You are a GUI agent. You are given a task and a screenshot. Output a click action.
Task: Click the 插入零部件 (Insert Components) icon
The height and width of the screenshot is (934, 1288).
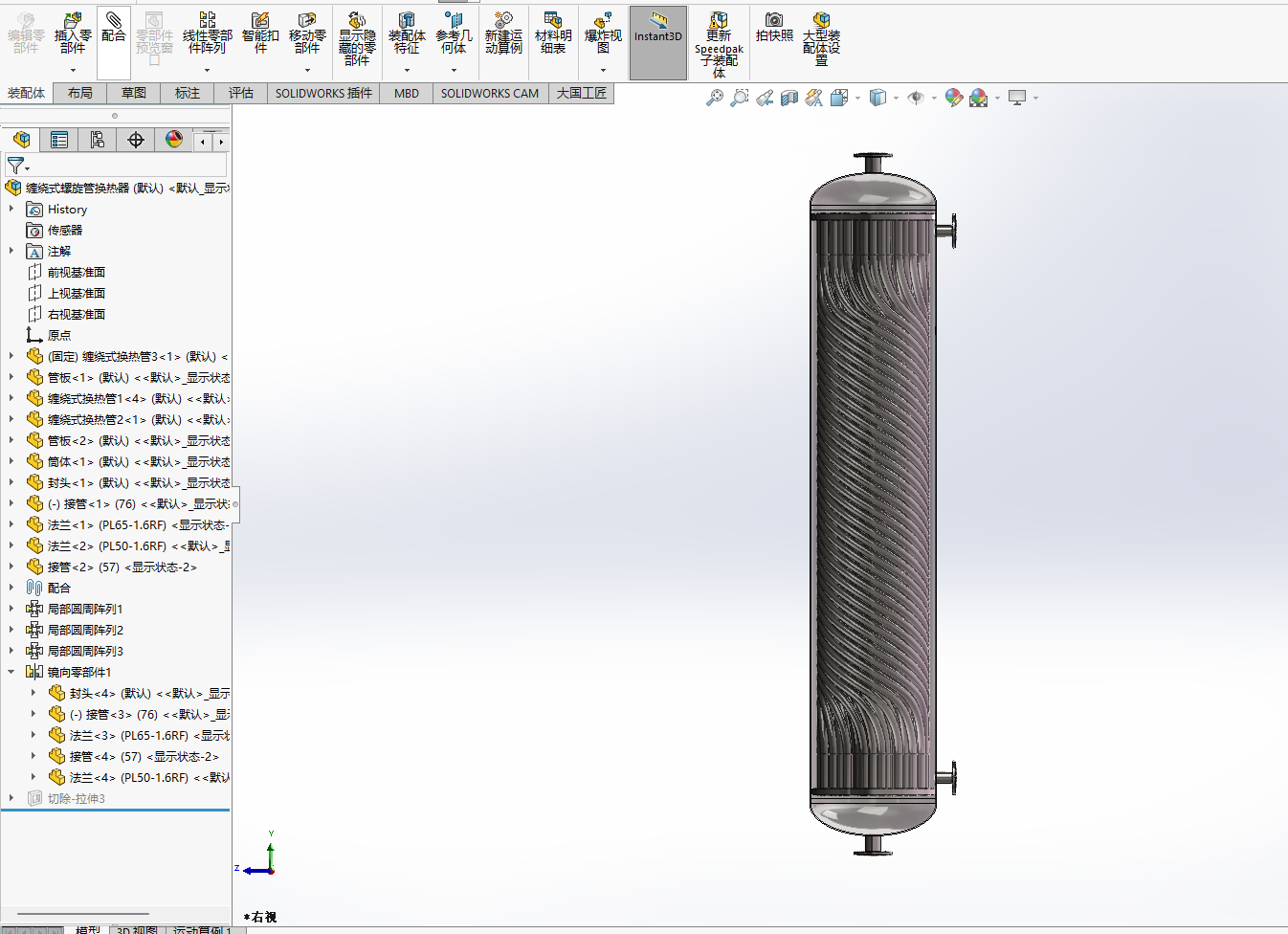(x=73, y=20)
